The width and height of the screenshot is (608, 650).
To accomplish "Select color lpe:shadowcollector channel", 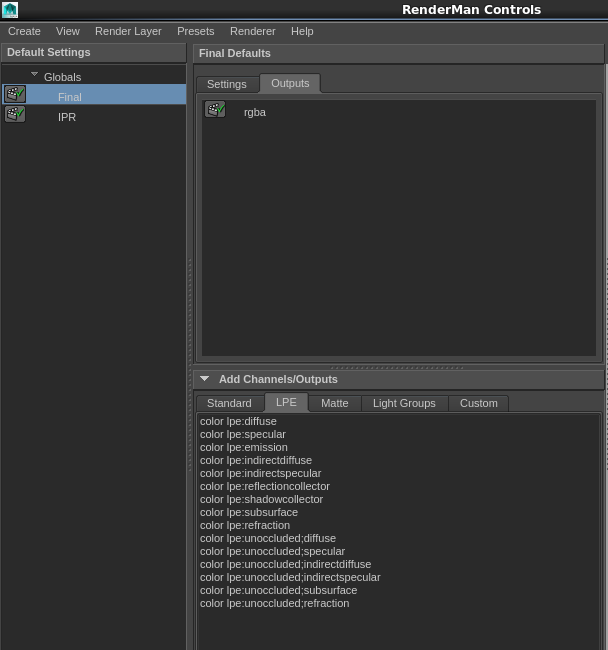I will [x=261, y=499].
